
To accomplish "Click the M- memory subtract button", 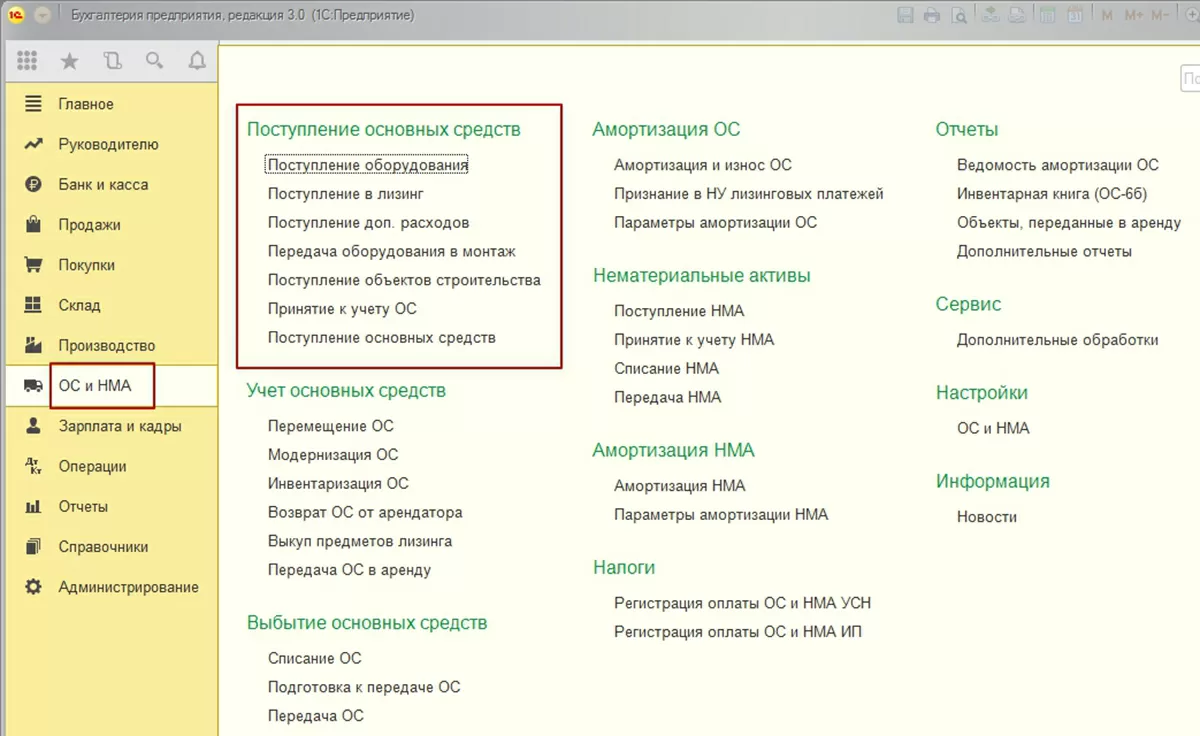I will pyautogui.click(x=1160, y=15).
